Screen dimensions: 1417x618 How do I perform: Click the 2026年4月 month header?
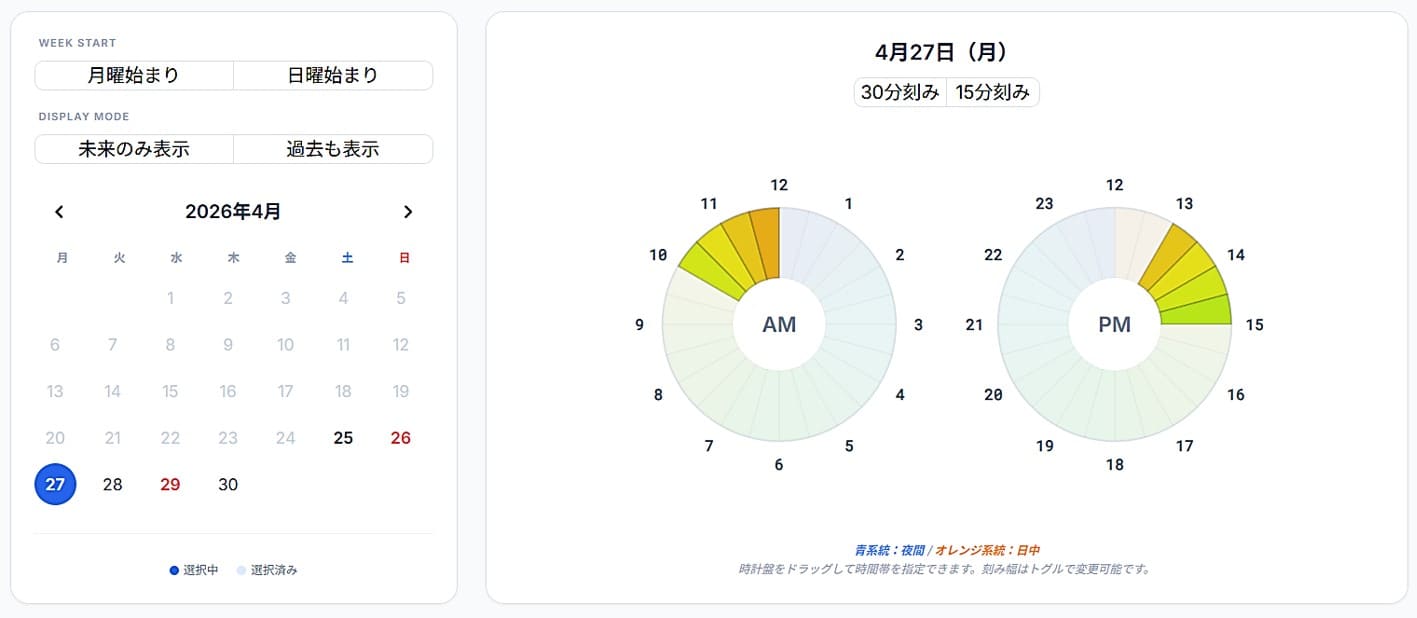pos(233,212)
